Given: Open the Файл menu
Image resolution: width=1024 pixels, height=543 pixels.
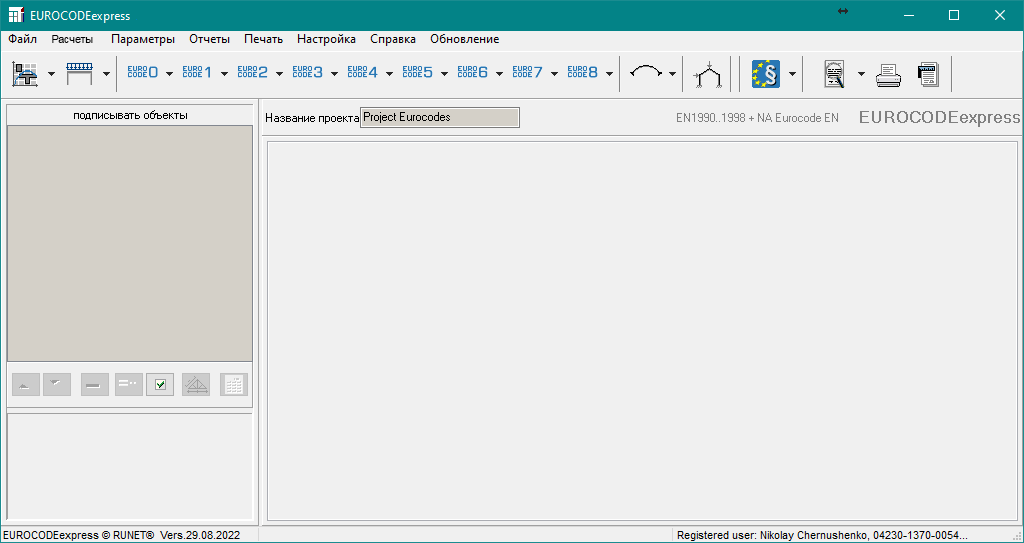Looking at the screenshot, I should 22,39.
